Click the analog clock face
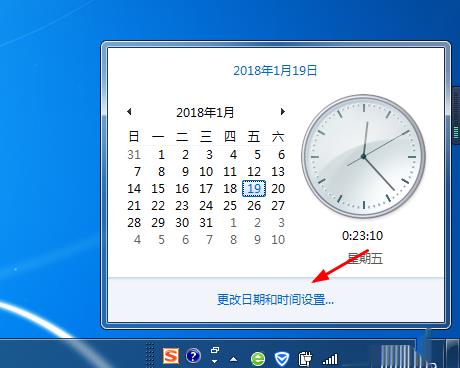The height and width of the screenshot is (368, 460). coord(363,156)
